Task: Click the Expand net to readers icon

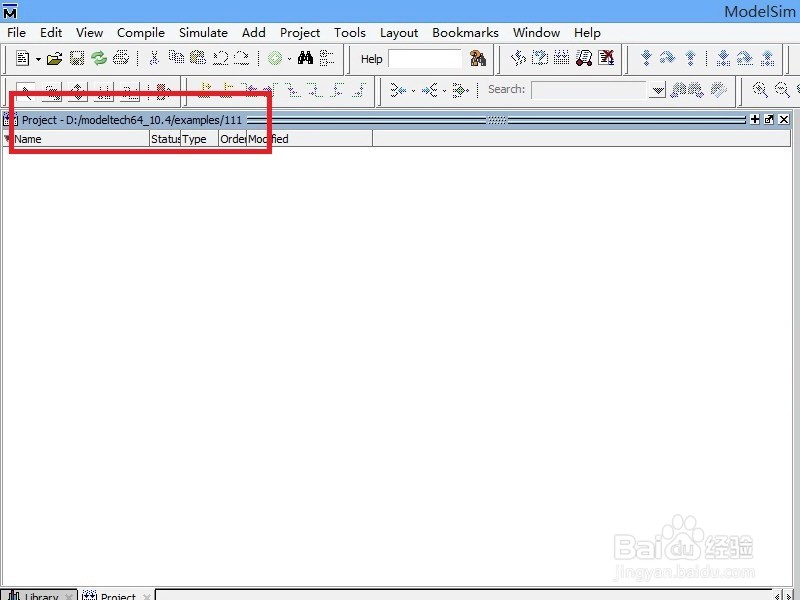Action: [430, 90]
